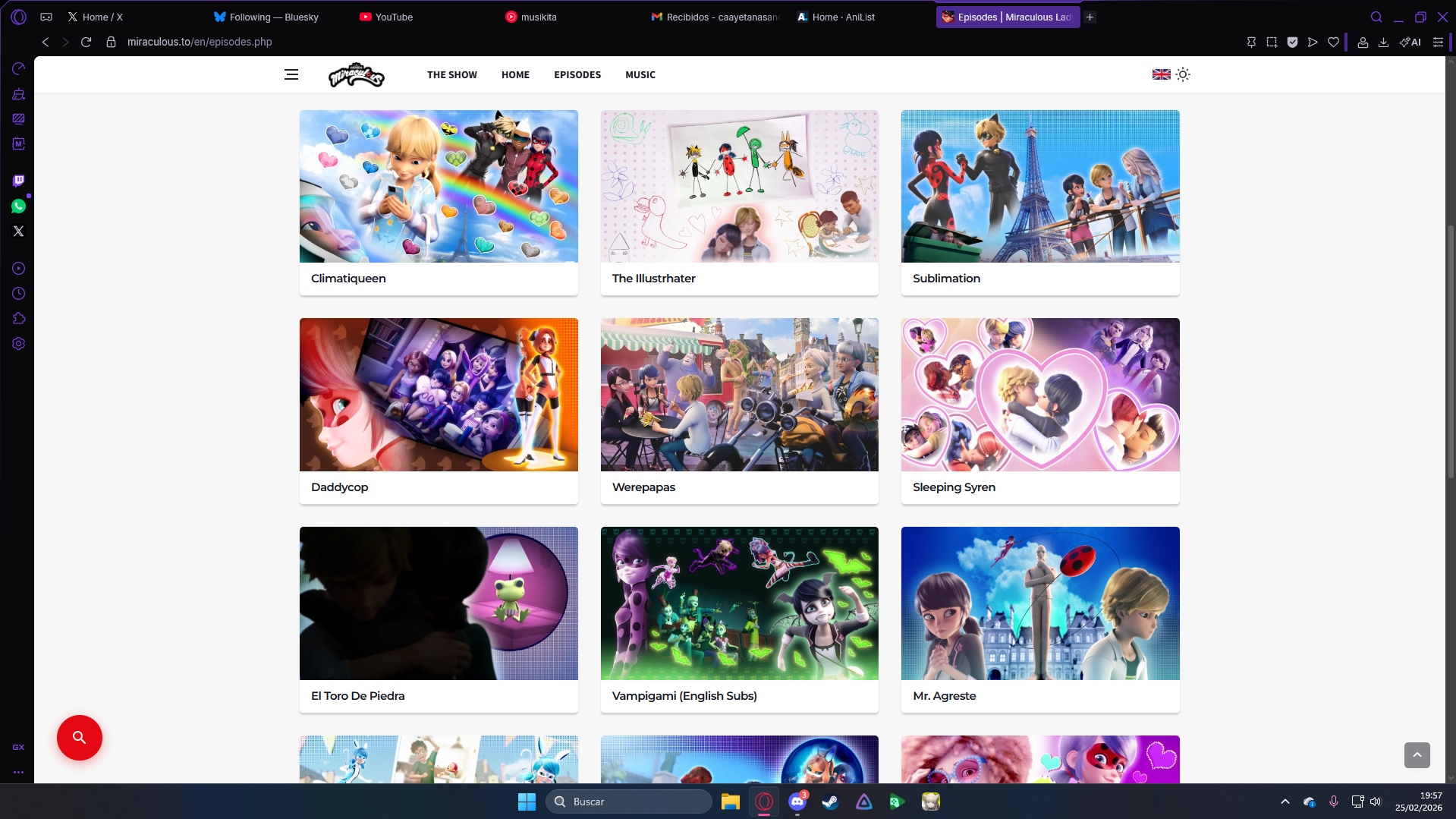Click the scroll-to-top arrow button
The image size is (1456, 819).
[1417, 754]
